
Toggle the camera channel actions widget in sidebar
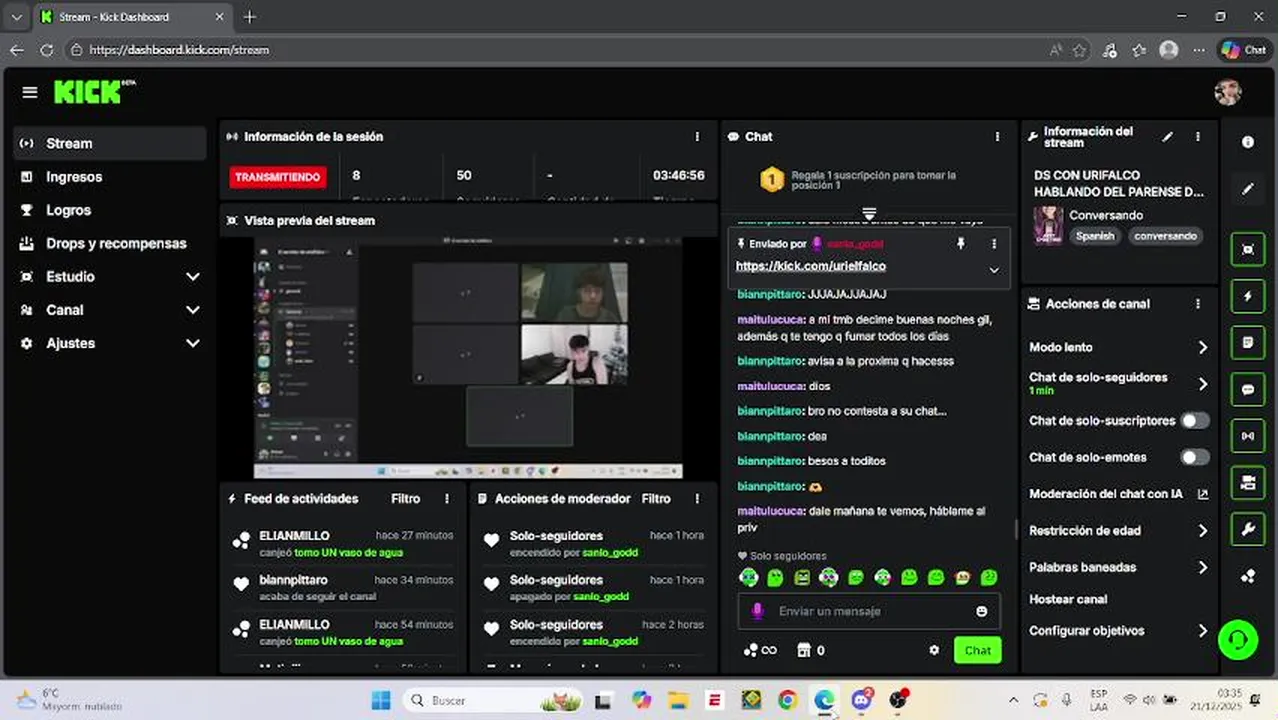tap(1247, 483)
